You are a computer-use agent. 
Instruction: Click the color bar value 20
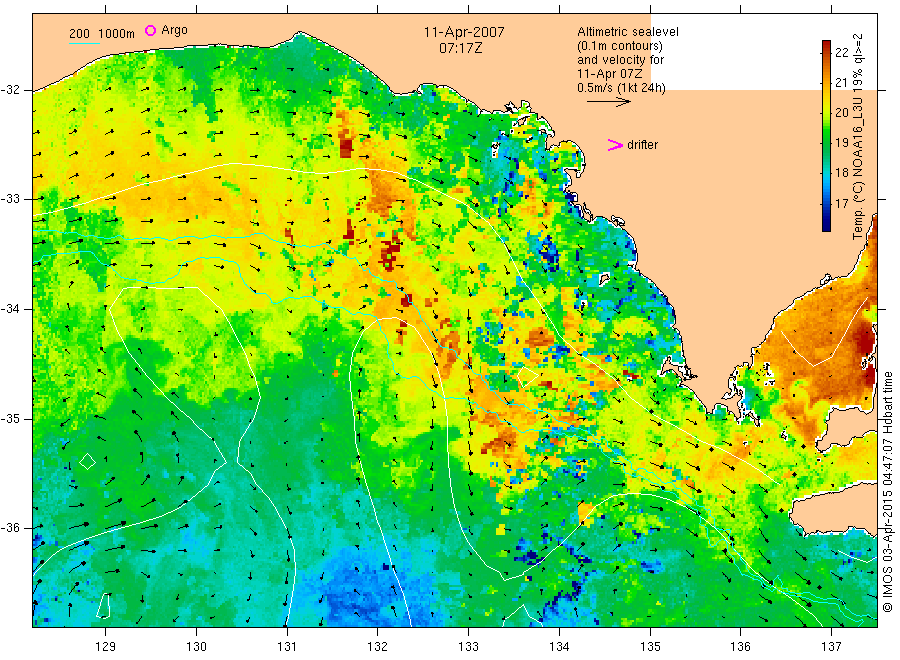(x=841, y=112)
